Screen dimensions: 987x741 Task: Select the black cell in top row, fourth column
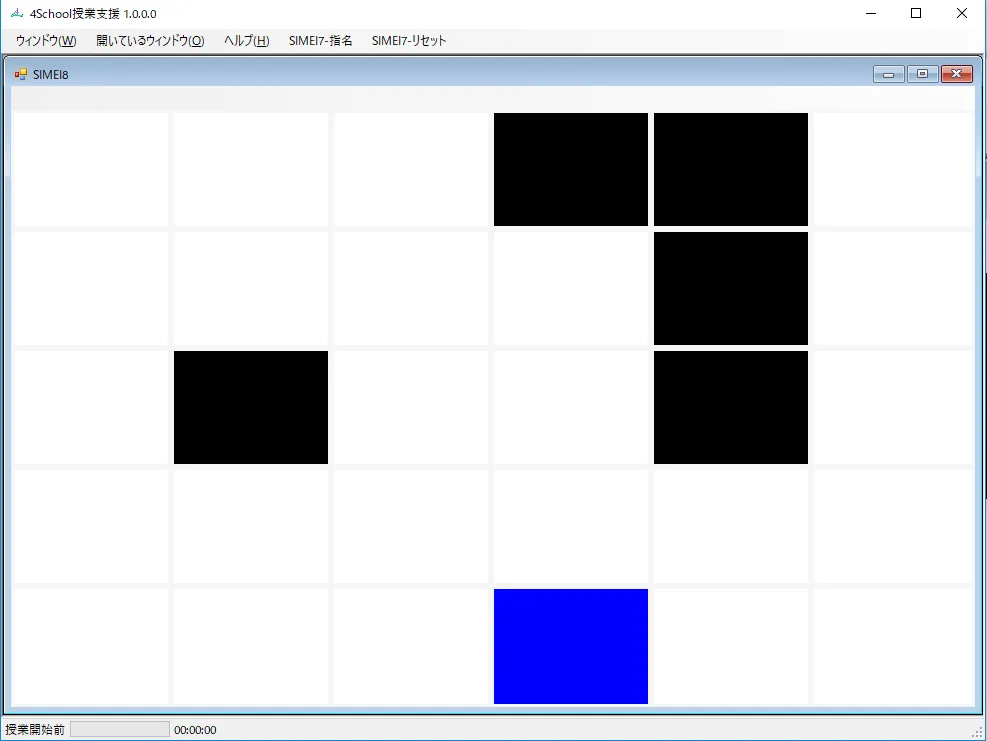571,169
